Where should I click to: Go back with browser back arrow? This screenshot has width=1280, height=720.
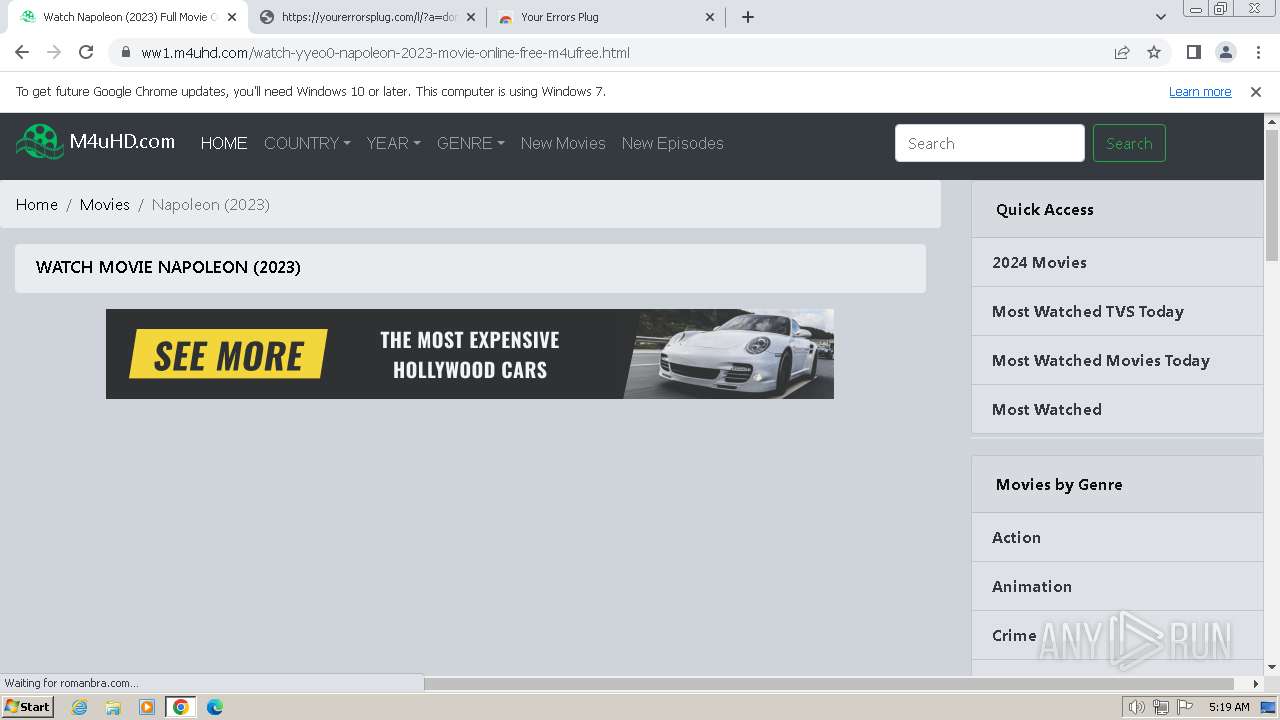22,52
